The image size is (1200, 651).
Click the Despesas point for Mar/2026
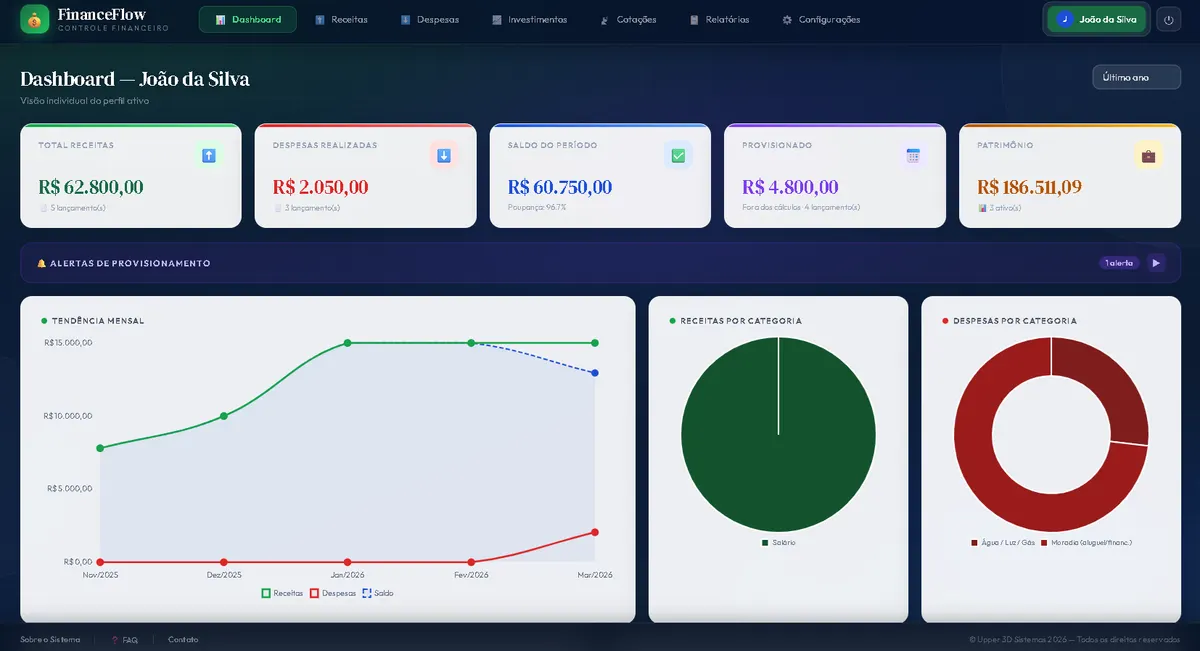point(595,532)
